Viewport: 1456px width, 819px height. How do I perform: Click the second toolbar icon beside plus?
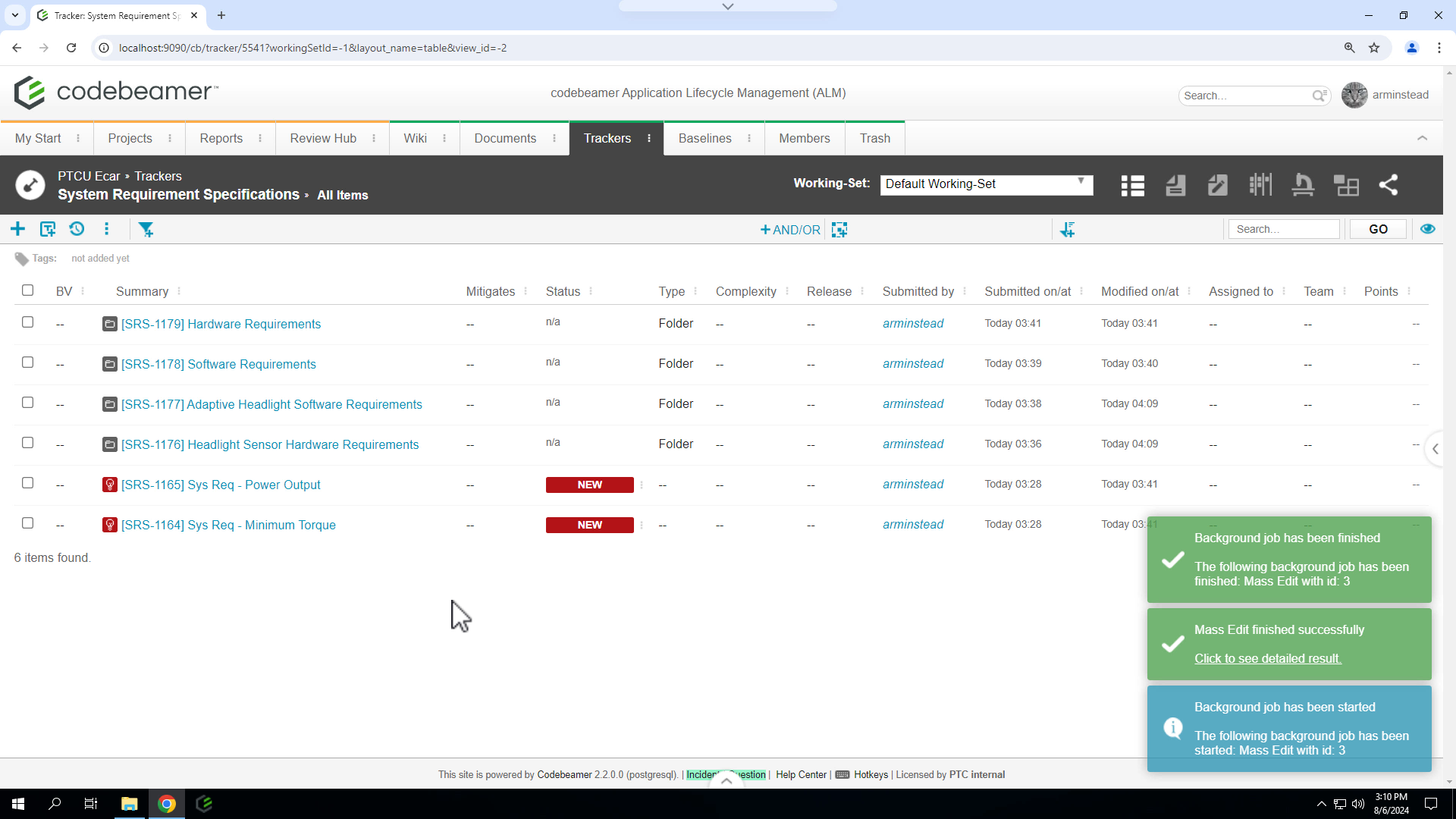(48, 229)
